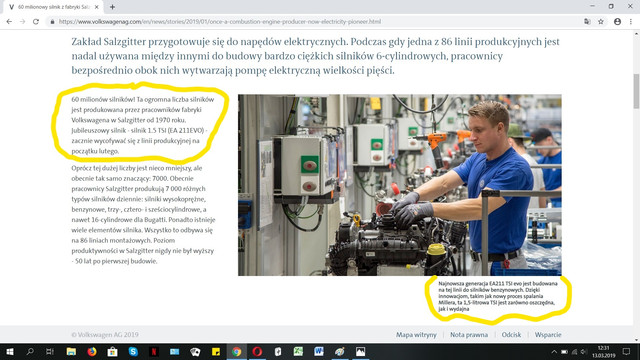Open Netflix from the taskbar

(153, 351)
